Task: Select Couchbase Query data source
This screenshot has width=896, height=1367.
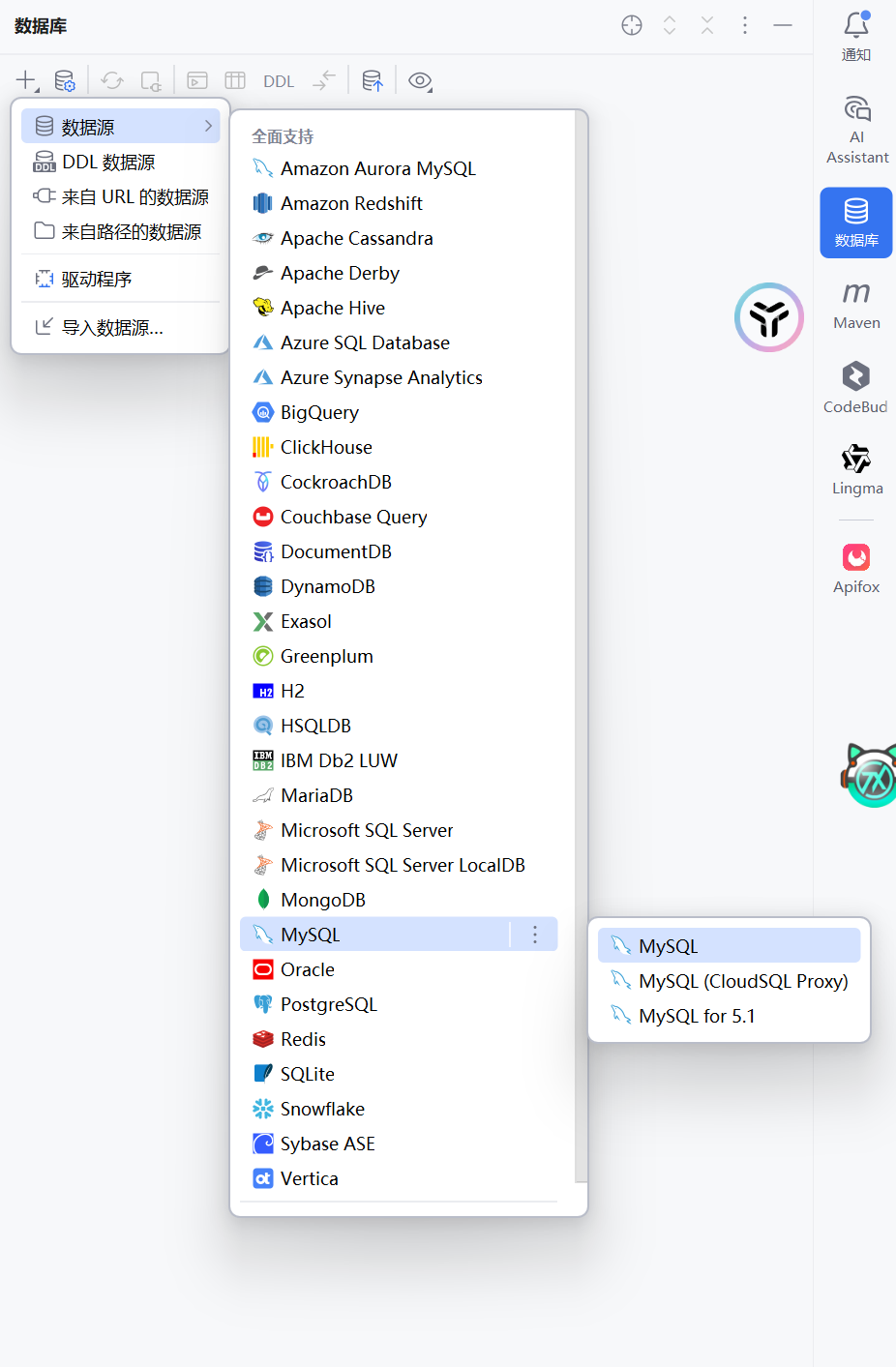Action: [399, 517]
